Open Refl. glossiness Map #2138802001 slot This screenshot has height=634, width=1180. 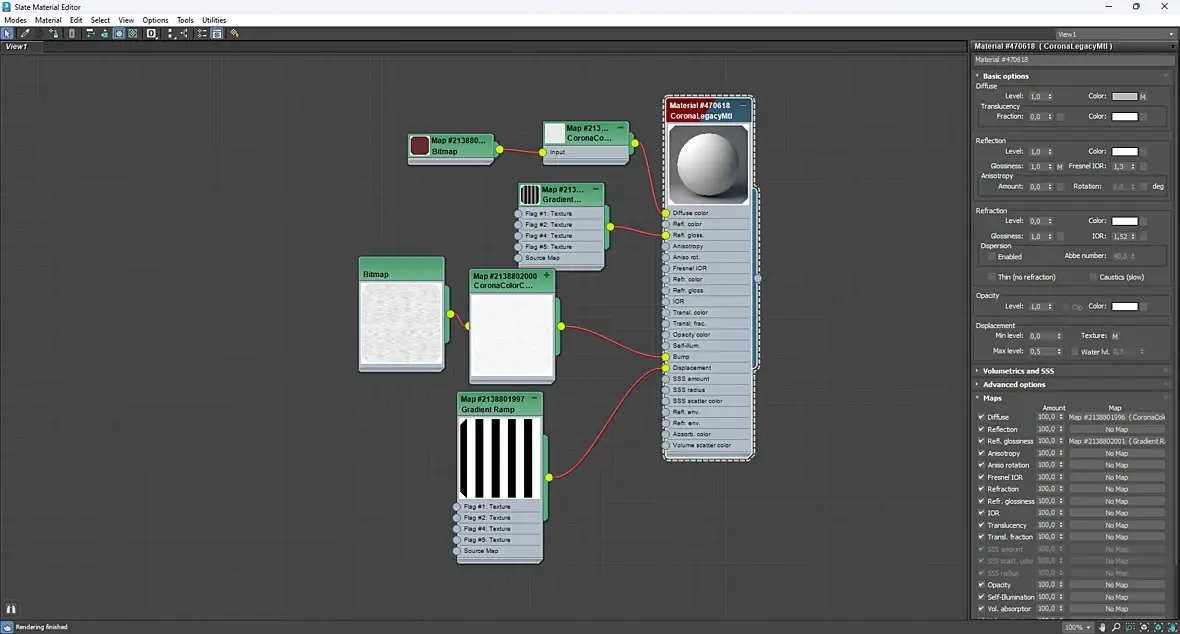[x=1117, y=441]
